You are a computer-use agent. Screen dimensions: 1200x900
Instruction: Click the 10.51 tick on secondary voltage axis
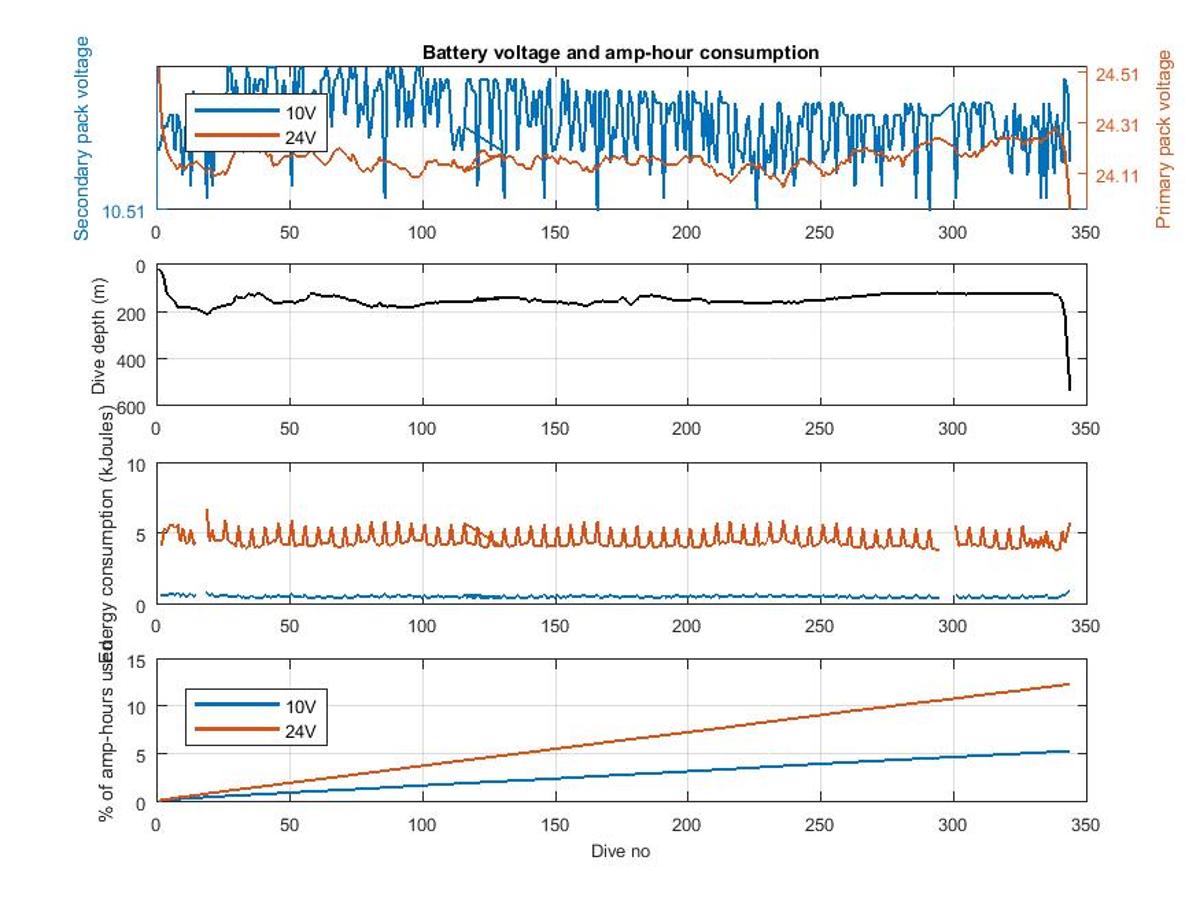tap(125, 211)
